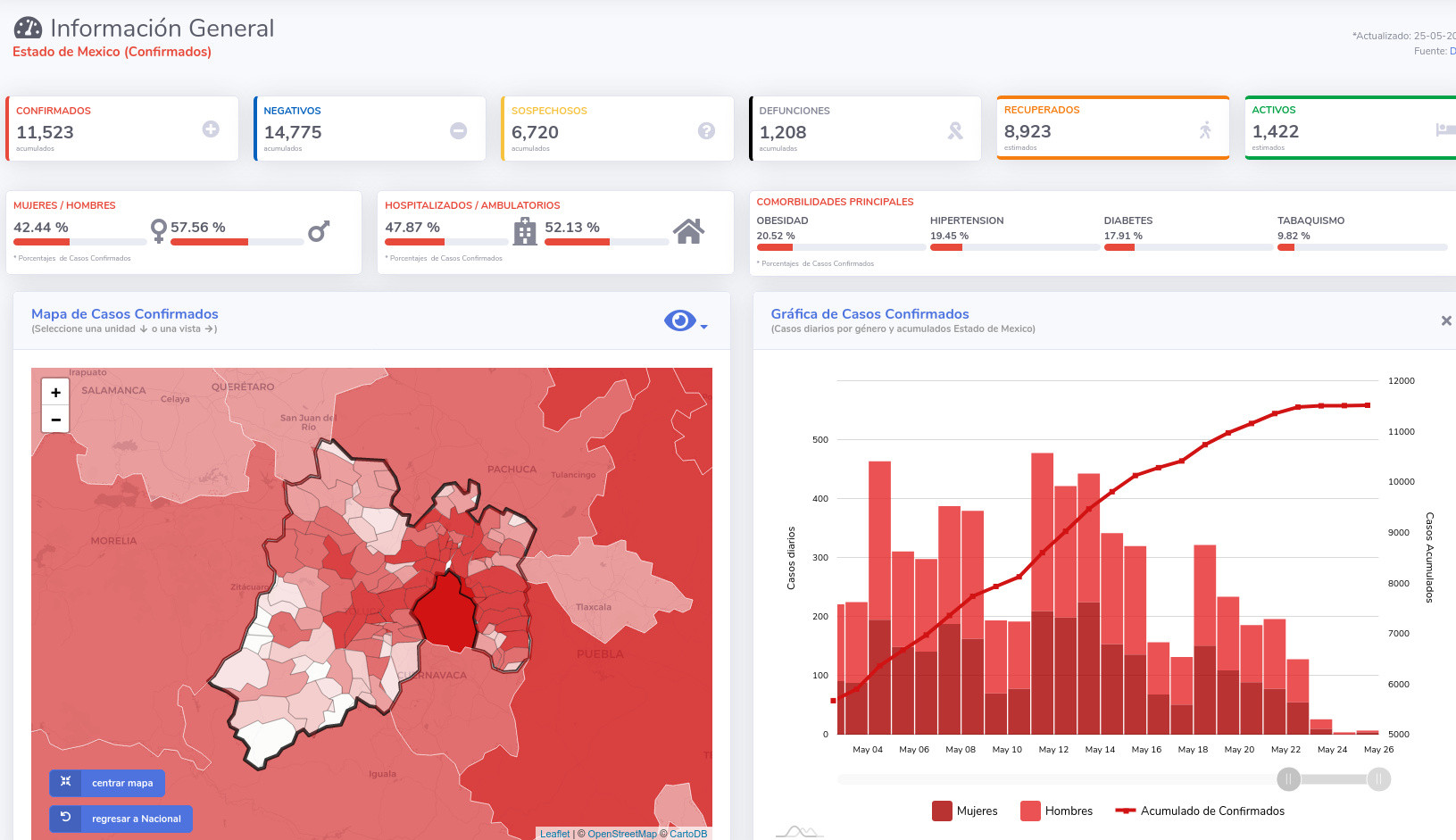Click the minus icon in NEGATIVOS card
This screenshot has height=840, width=1456.
coord(458,130)
